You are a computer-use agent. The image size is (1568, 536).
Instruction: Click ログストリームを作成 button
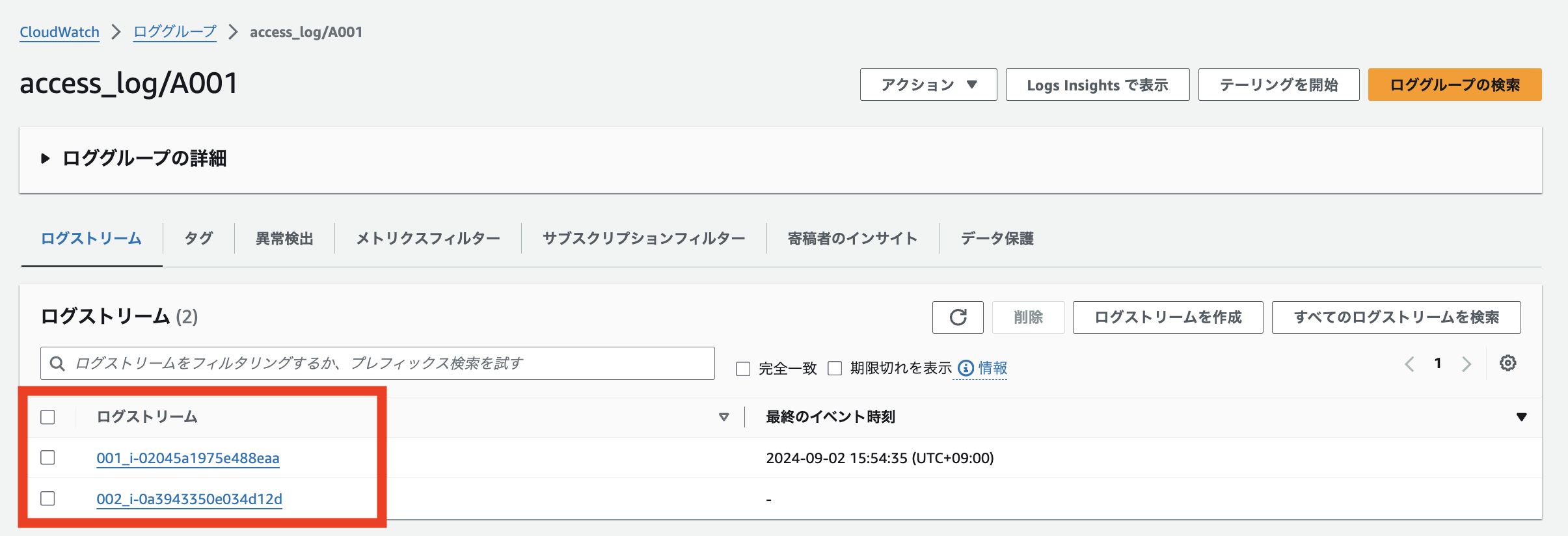coord(1168,317)
